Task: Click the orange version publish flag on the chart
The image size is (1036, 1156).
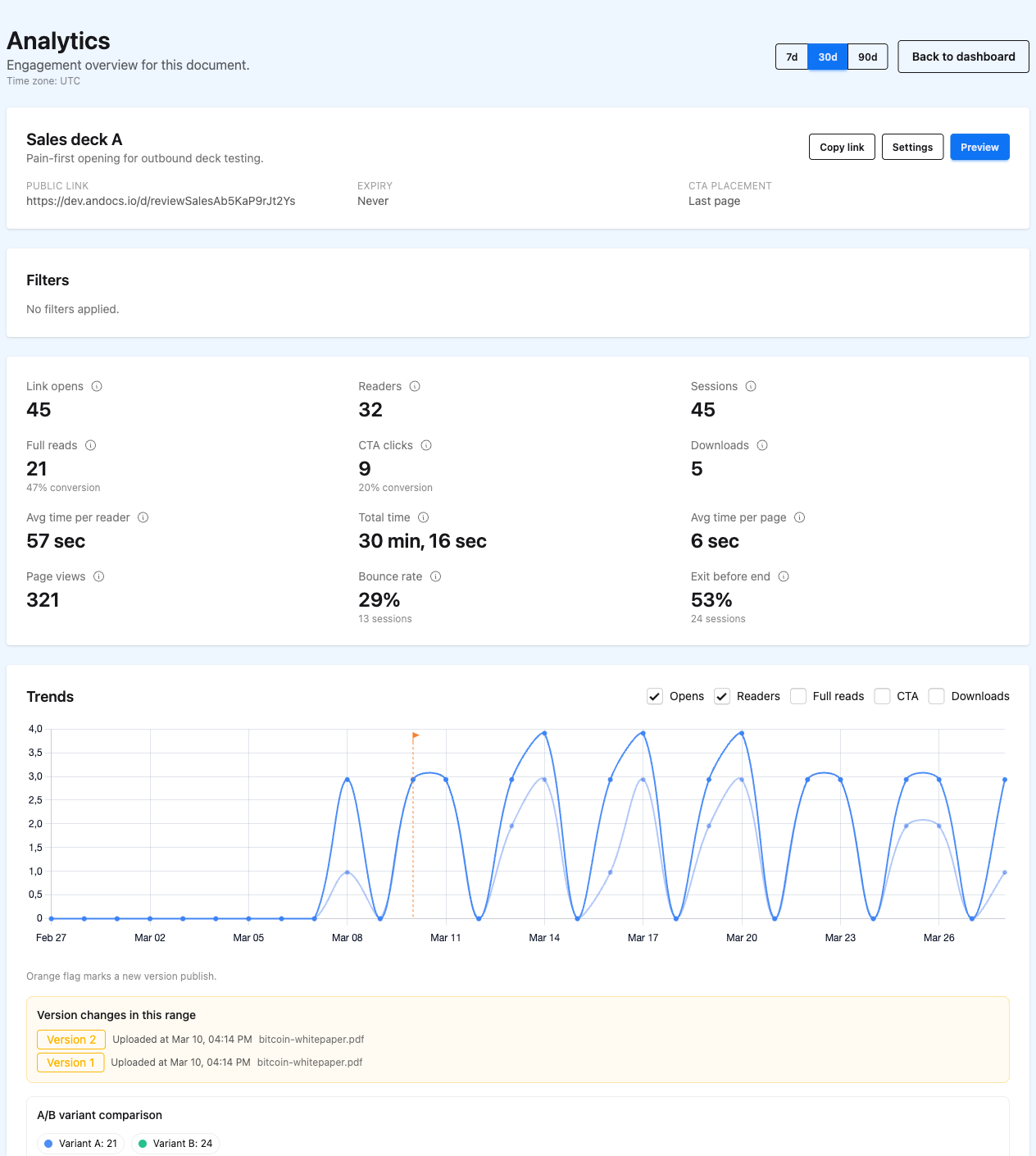Action: pos(415,736)
